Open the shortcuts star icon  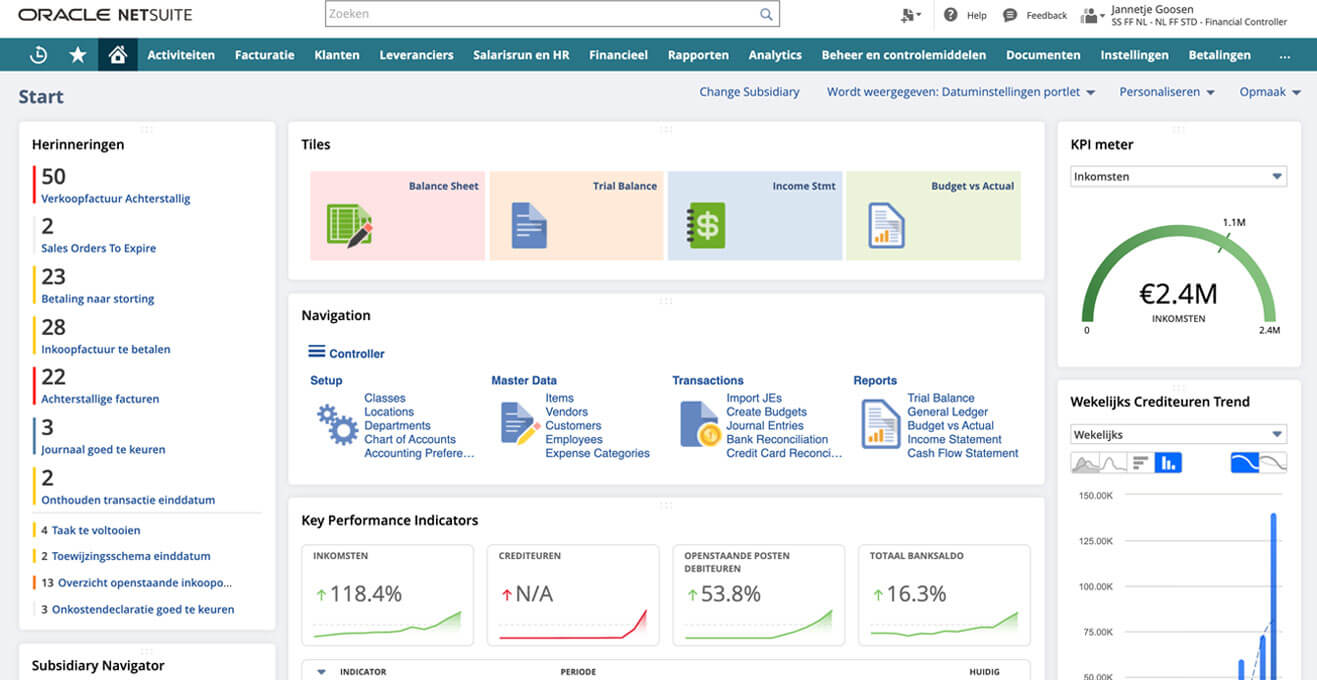(x=78, y=55)
